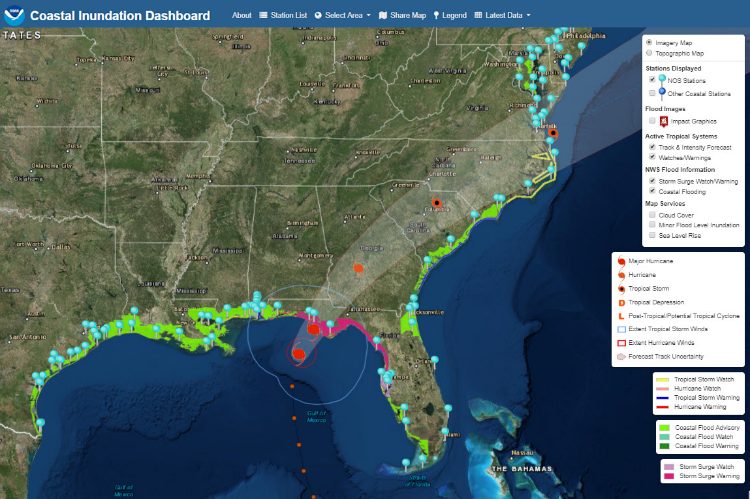
Task: Uncheck the Watches/Warnings checkbox
Action: click(x=652, y=156)
